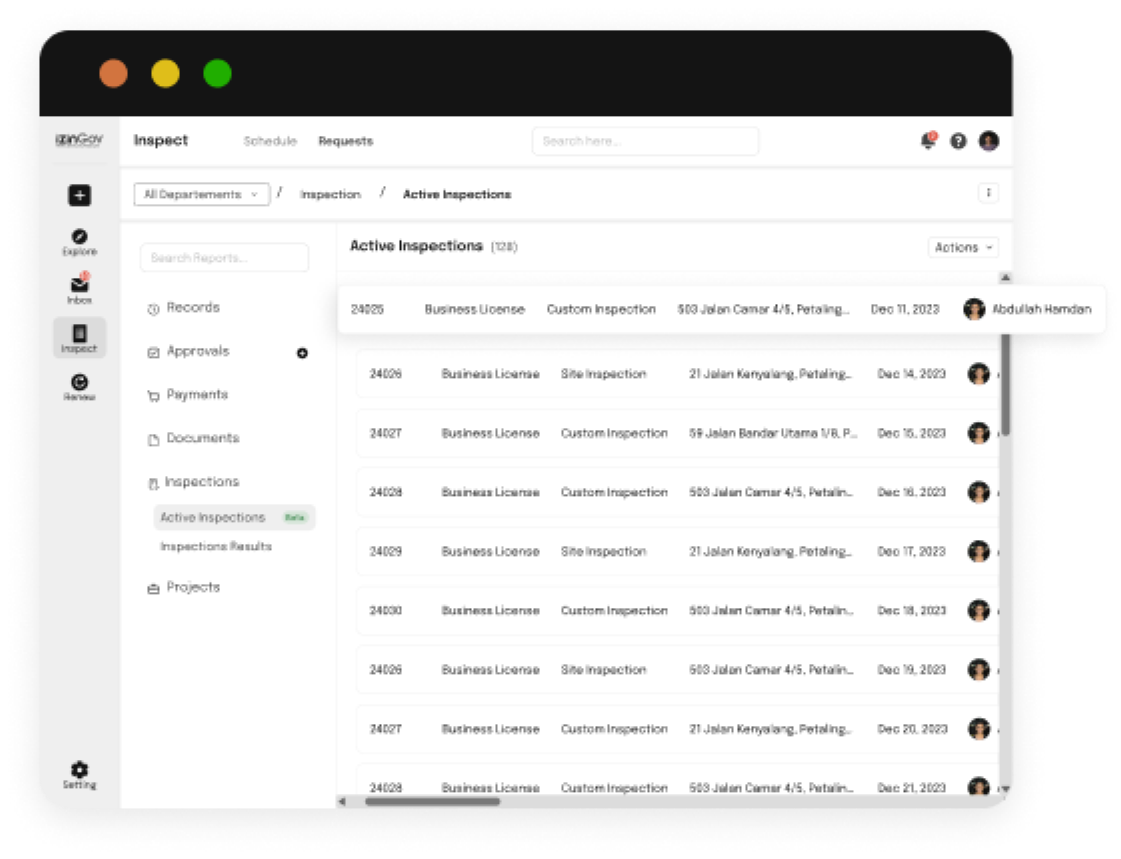
Task: Open the Approvals menu item
Action: click(198, 351)
